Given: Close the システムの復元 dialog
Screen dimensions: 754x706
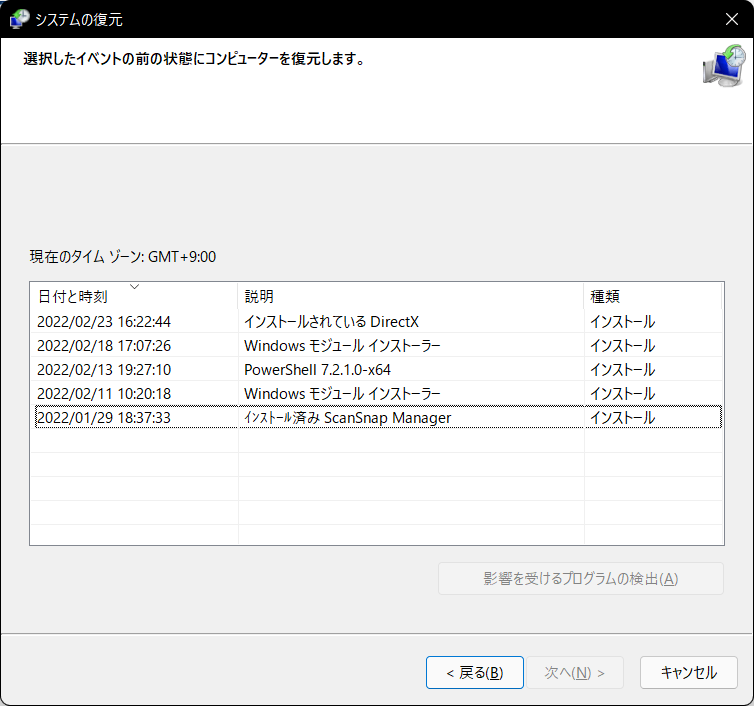Looking at the screenshot, I should 732,19.
